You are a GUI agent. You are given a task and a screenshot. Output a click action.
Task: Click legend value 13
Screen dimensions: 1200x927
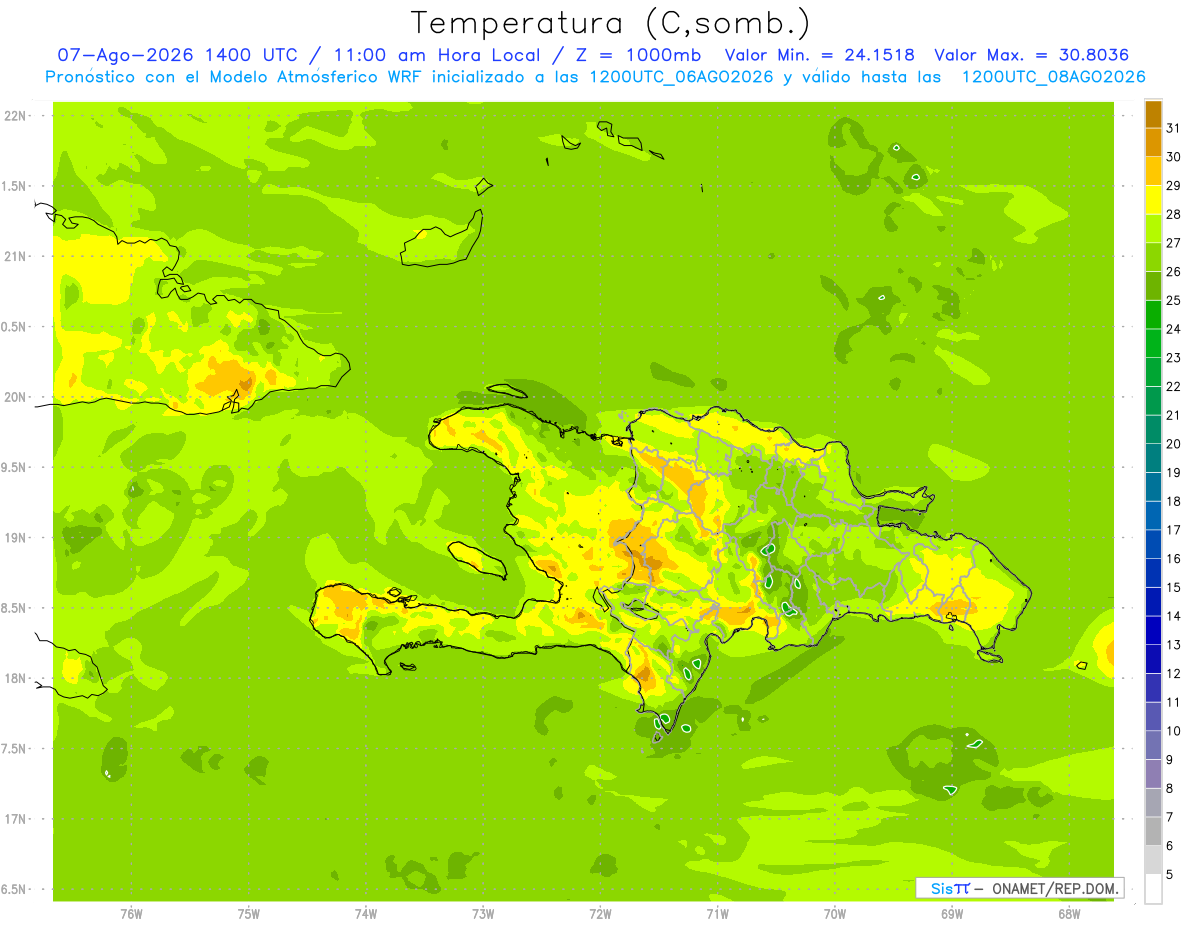point(1174,645)
